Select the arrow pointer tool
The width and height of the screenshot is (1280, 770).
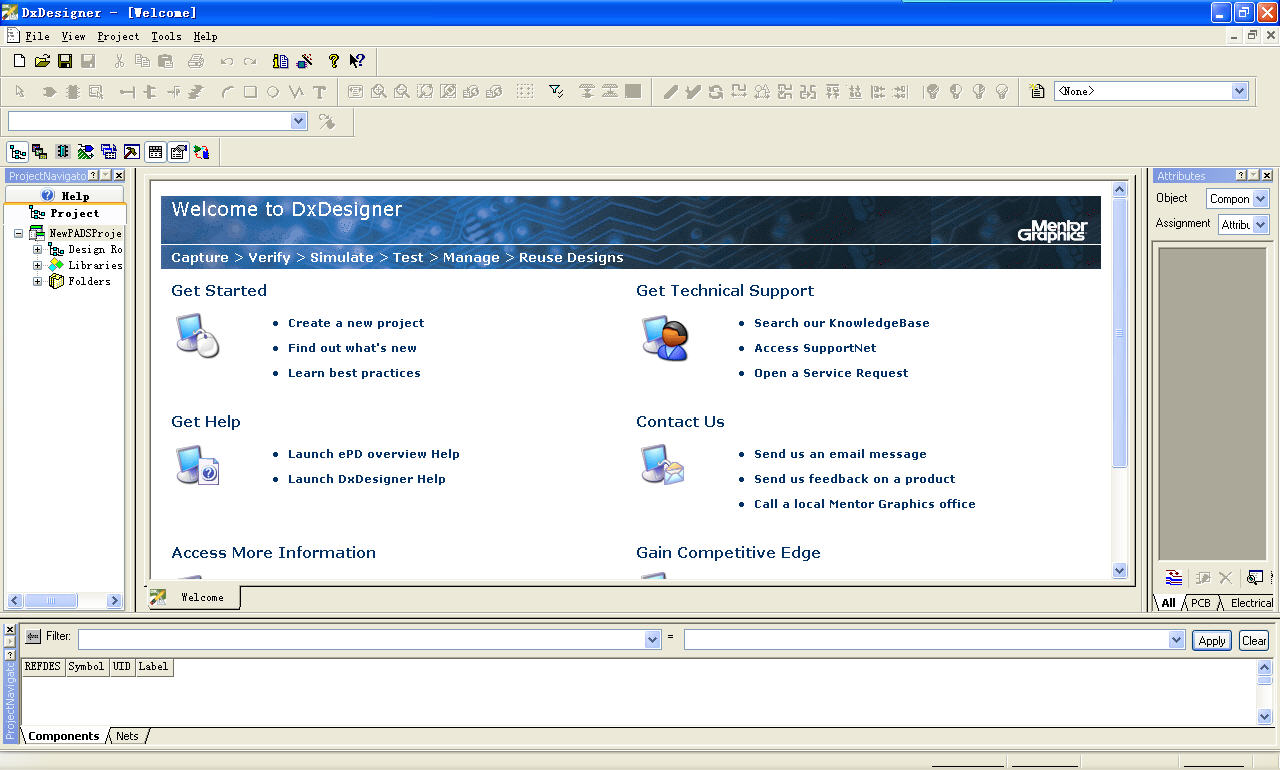pos(19,92)
